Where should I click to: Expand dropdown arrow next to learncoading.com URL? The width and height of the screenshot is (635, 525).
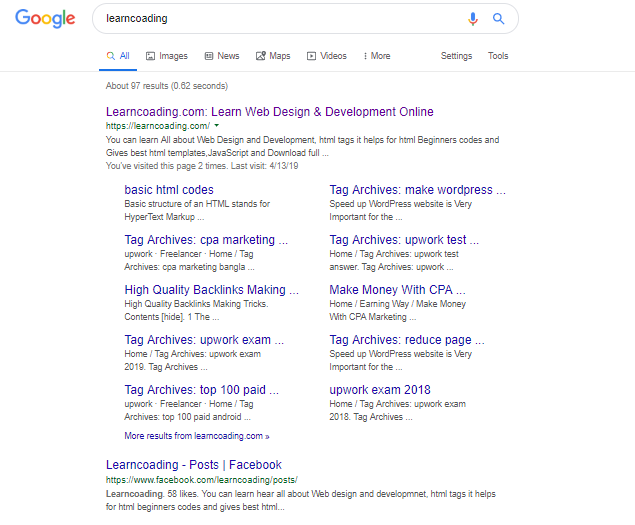217,126
